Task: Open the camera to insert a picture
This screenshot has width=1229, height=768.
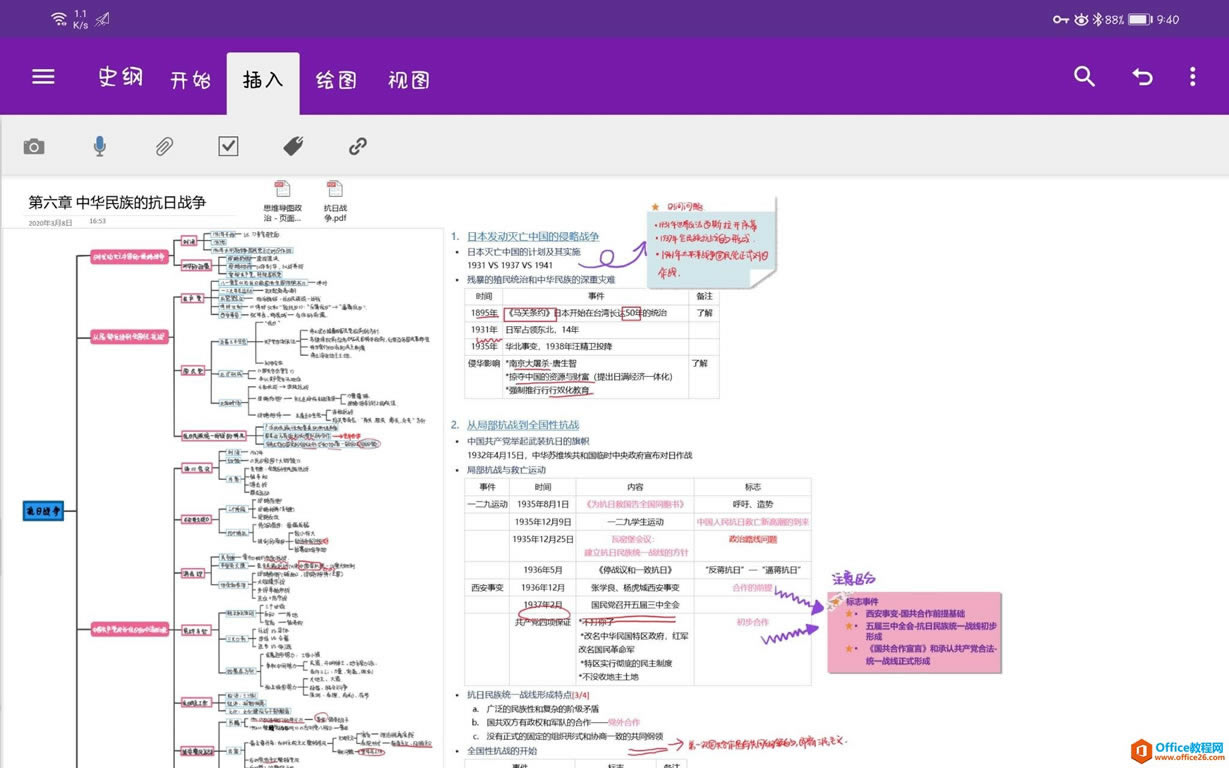Action: 33,146
